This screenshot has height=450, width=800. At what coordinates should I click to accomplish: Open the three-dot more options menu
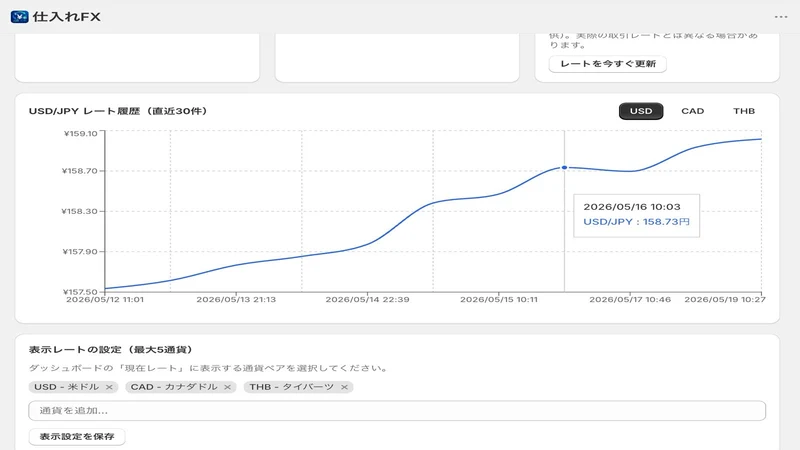coord(781,17)
